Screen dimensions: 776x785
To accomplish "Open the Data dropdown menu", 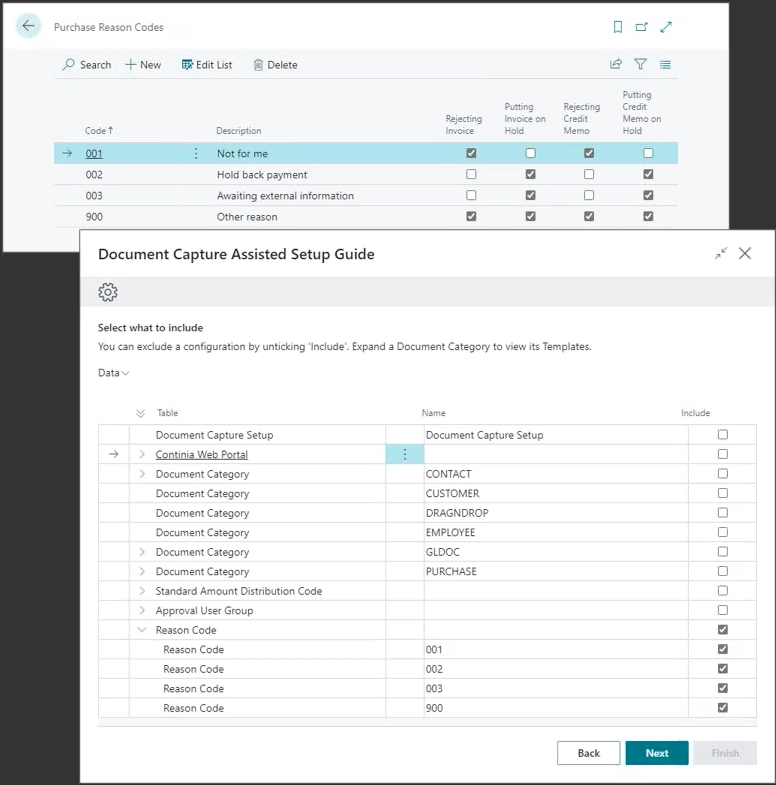I will pyautogui.click(x=113, y=373).
